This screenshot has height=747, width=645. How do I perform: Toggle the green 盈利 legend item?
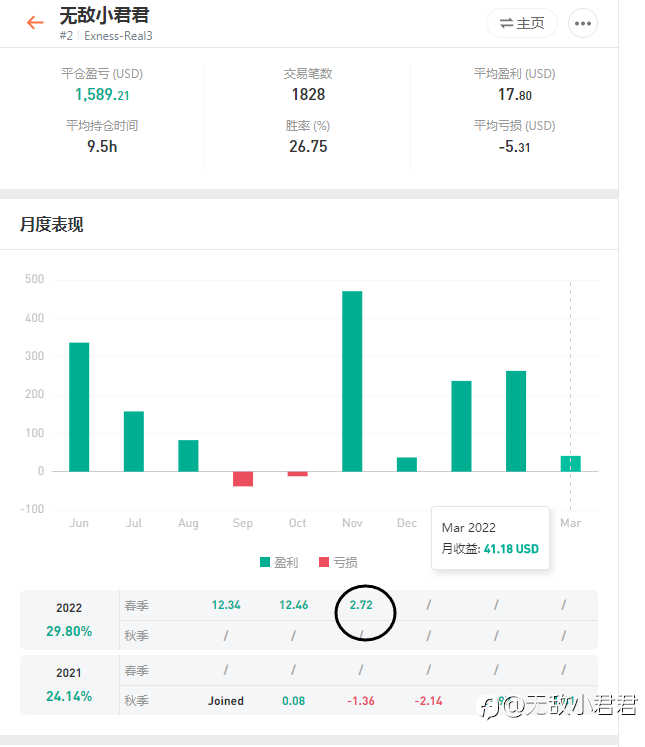279,563
